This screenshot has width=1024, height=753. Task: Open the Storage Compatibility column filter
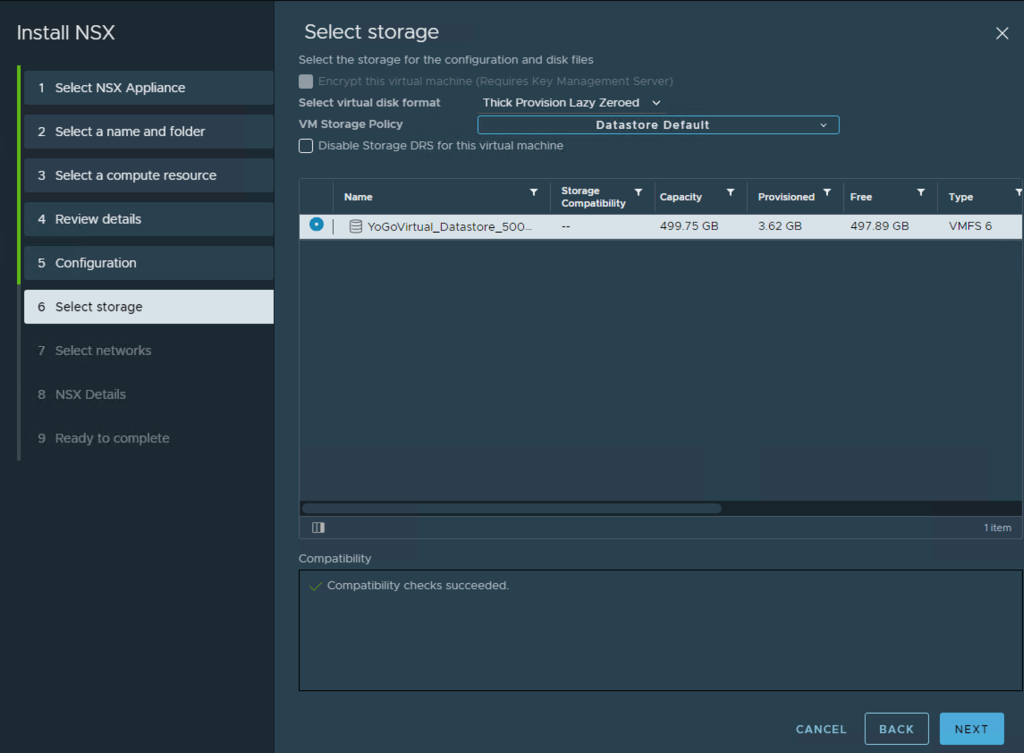638,192
